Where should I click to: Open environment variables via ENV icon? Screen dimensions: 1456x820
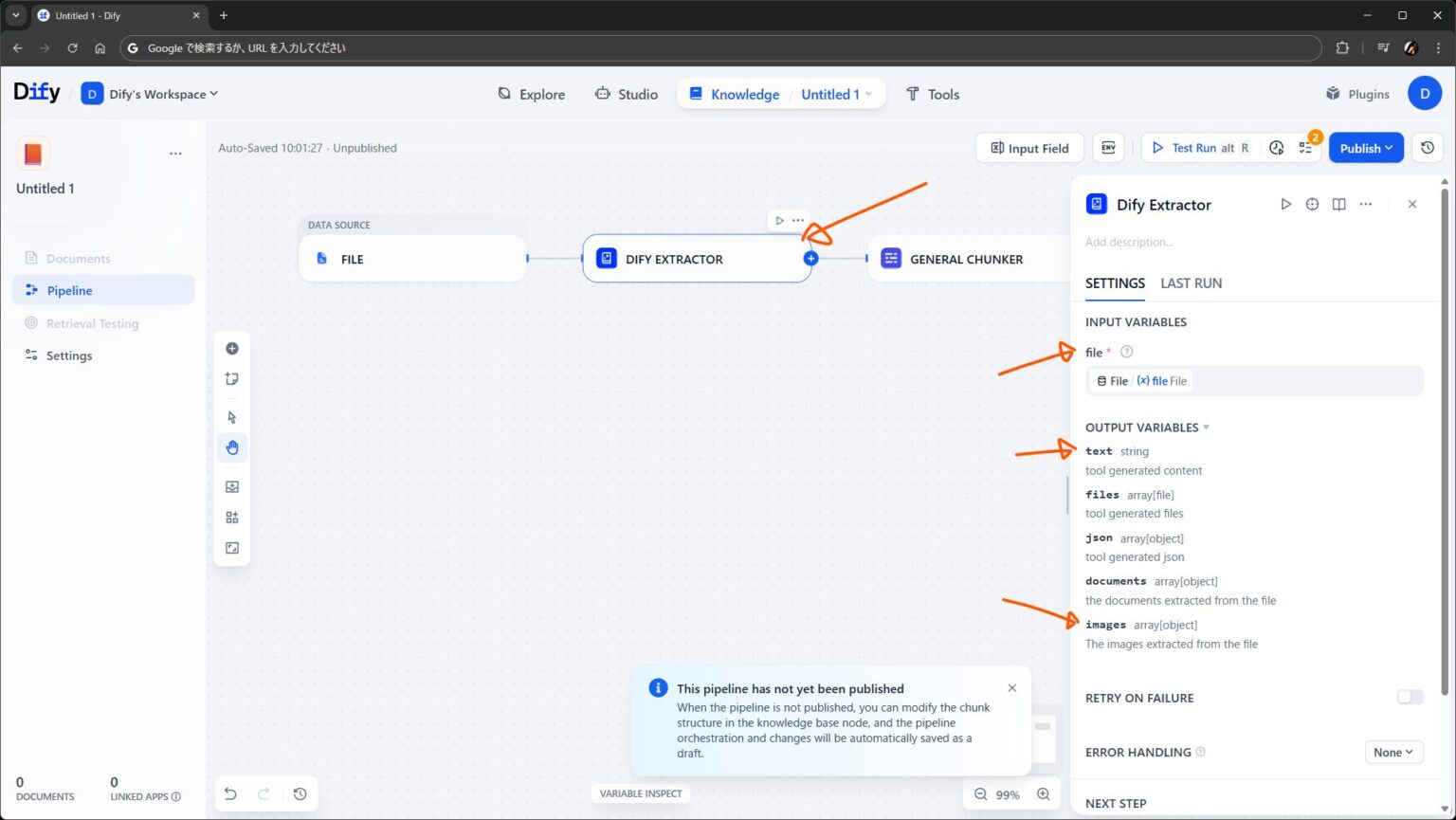[1108, 148]
